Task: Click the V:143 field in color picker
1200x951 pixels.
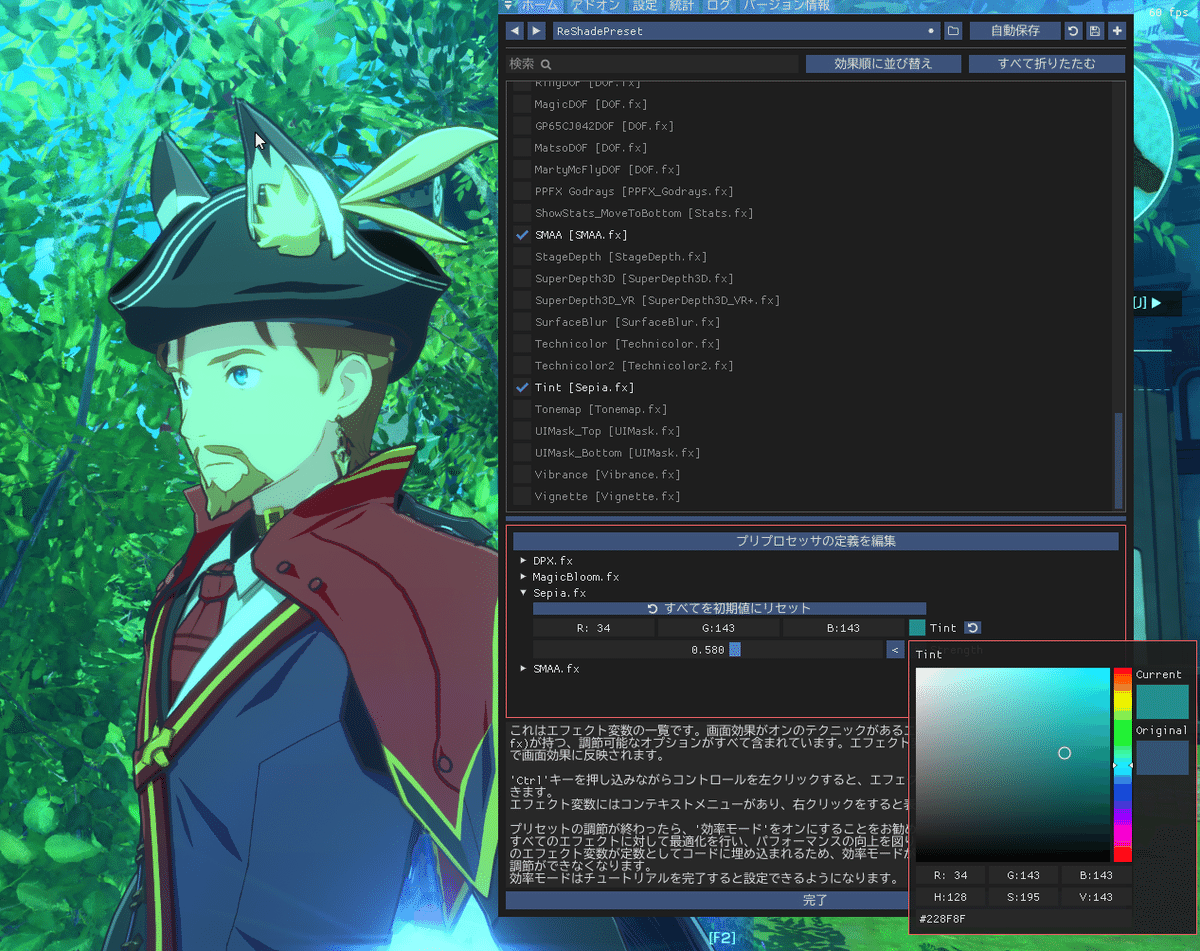Action: click(1096, 897)
